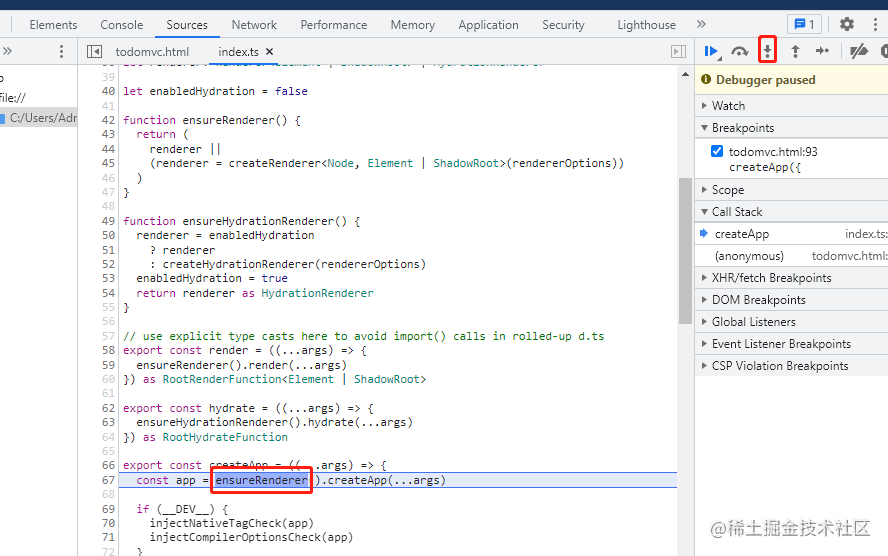Step out of current function
Viewport: 888px width, 556px height.
(795, 52)
